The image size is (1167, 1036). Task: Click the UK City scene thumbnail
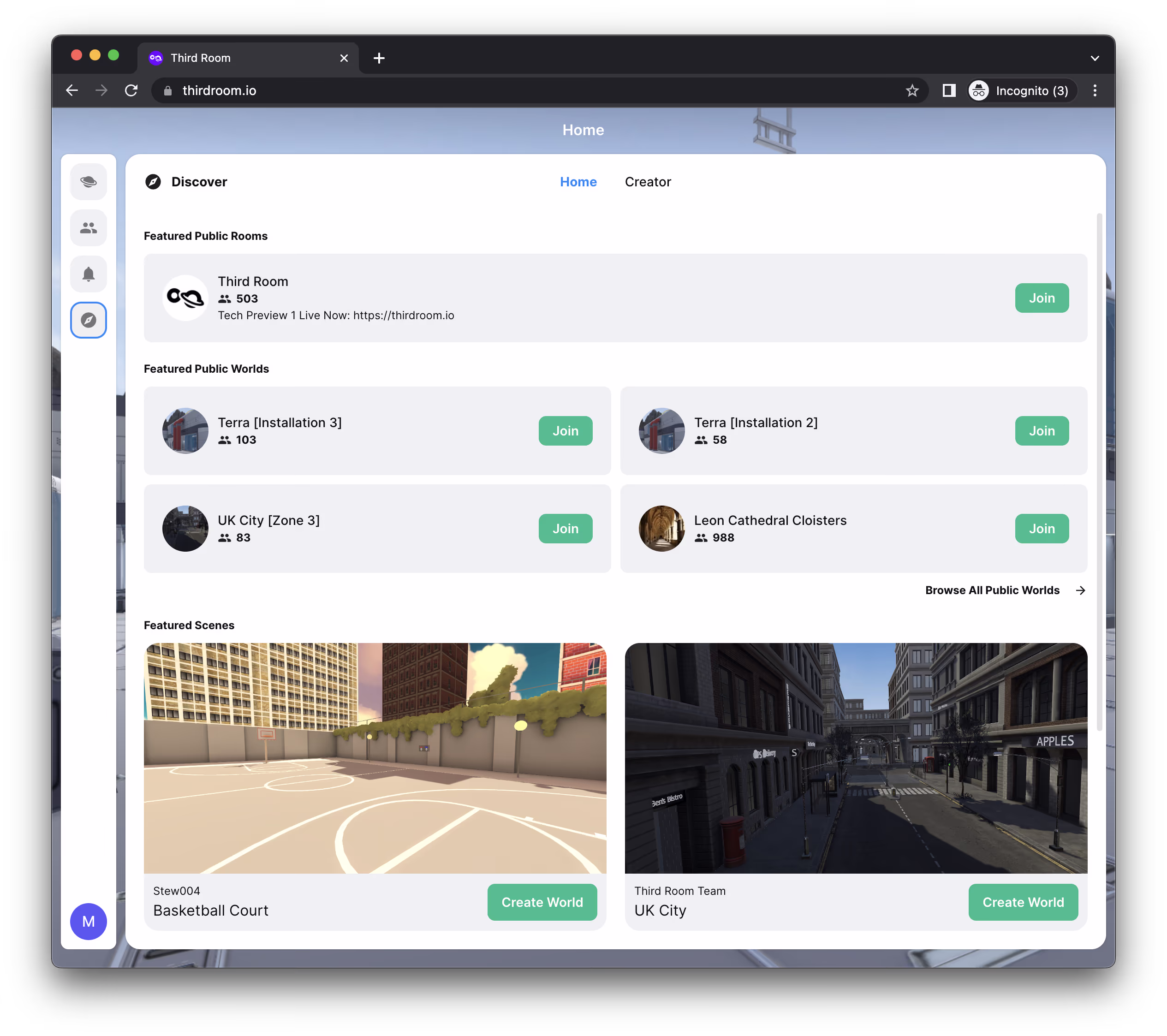tap(855, 758)
